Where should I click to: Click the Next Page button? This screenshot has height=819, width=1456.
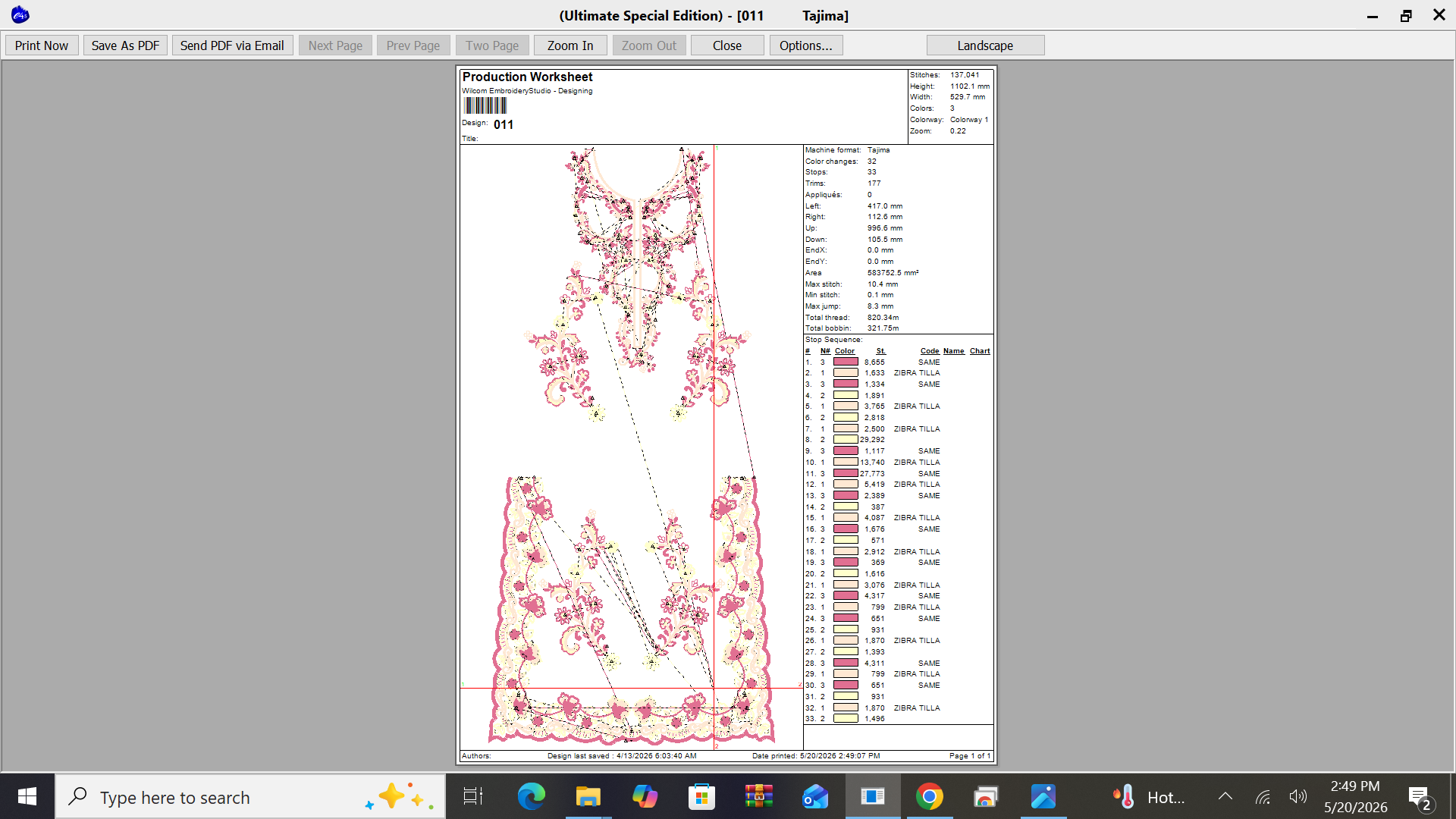click(x=335, y=45)
